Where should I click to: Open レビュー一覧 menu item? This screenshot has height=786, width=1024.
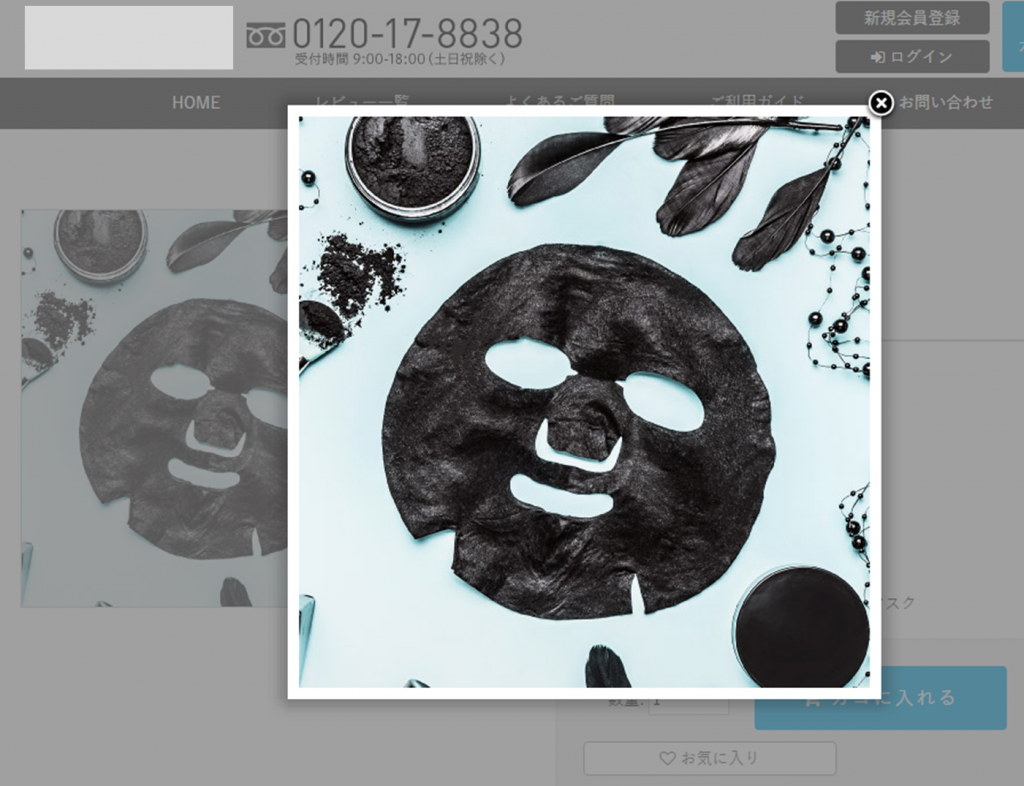(x=362, y=99)
